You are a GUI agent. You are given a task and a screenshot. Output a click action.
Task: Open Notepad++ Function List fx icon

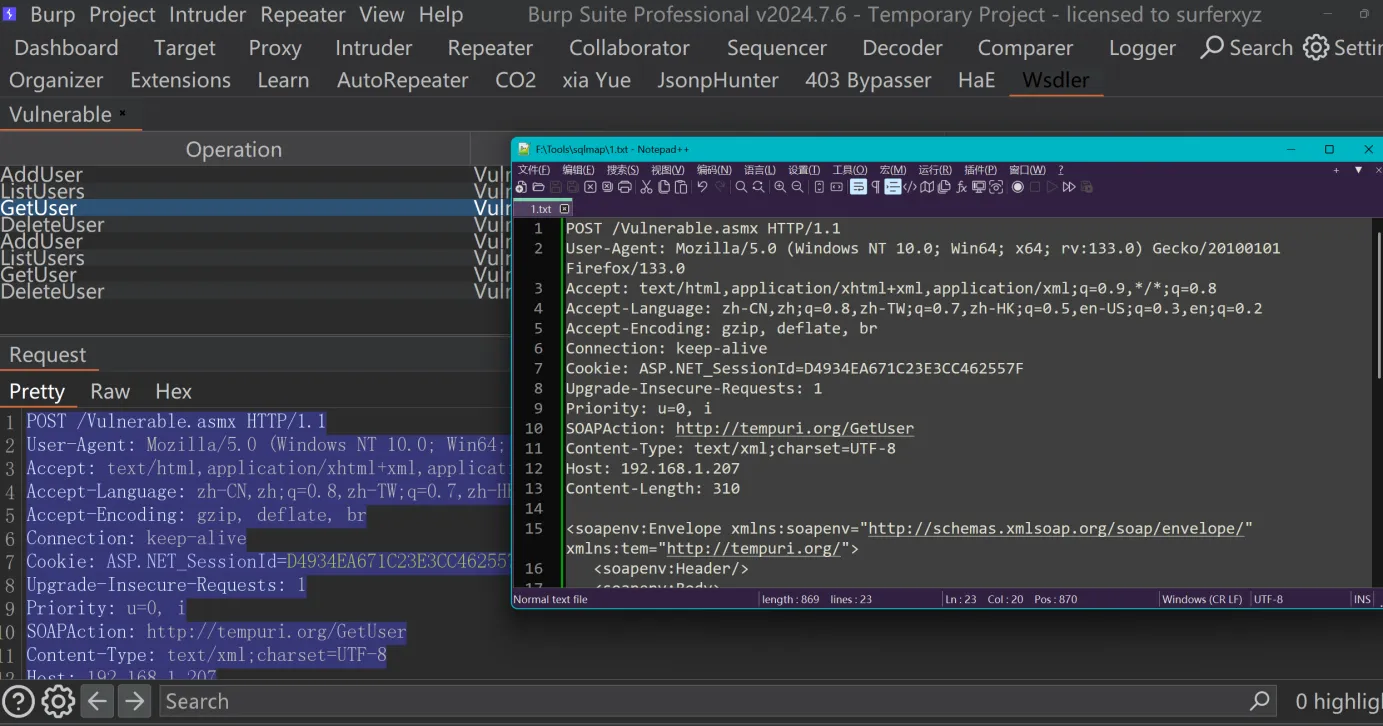tap(961, 187)
